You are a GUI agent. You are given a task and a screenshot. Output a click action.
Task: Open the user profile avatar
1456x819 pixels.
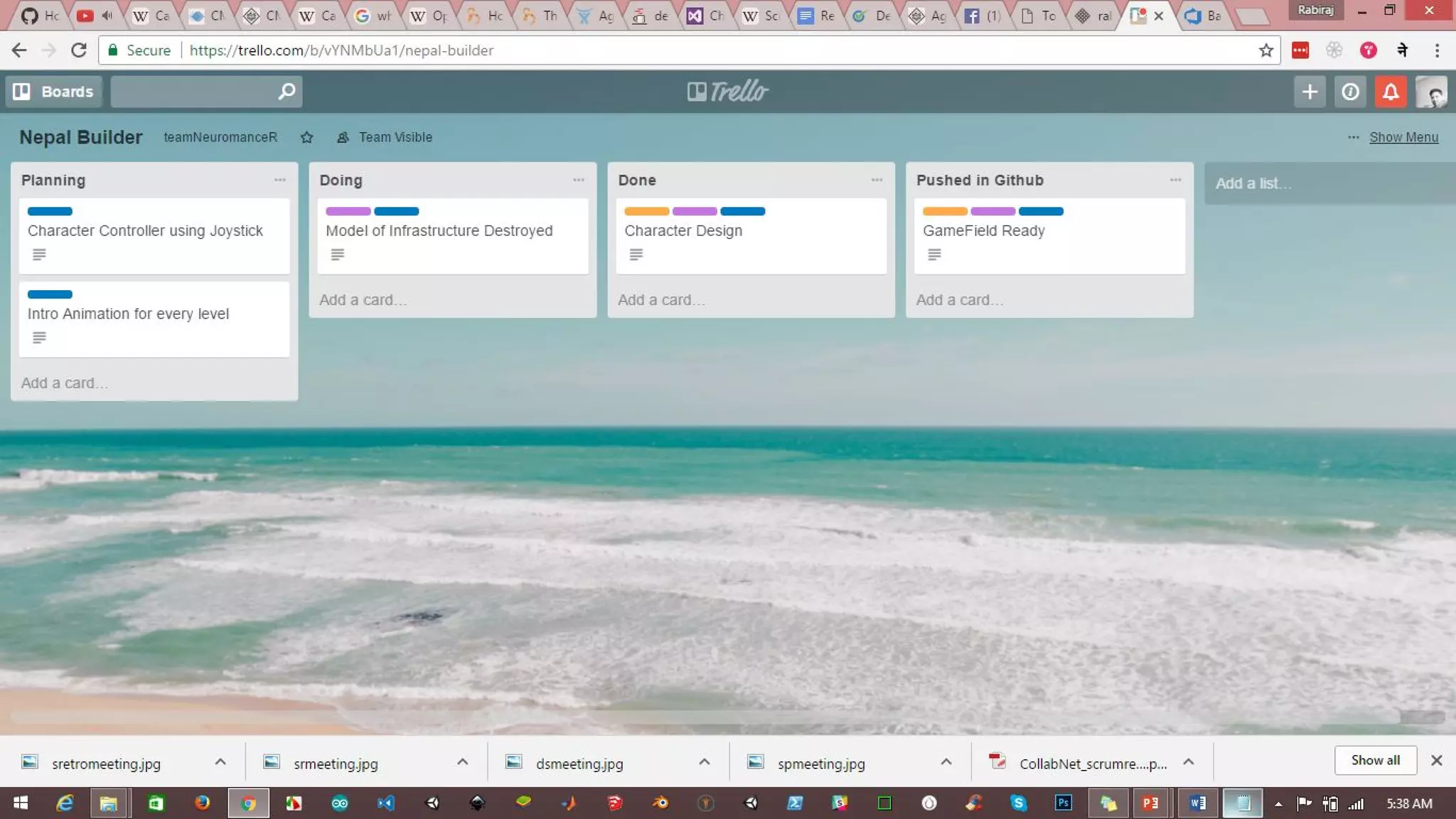[1431, 92]
